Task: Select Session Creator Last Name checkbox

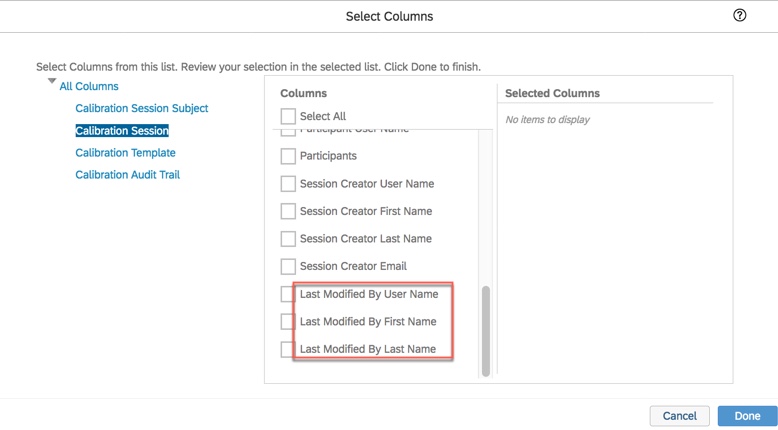Action: pyautogui.click(x=288, y=239)
